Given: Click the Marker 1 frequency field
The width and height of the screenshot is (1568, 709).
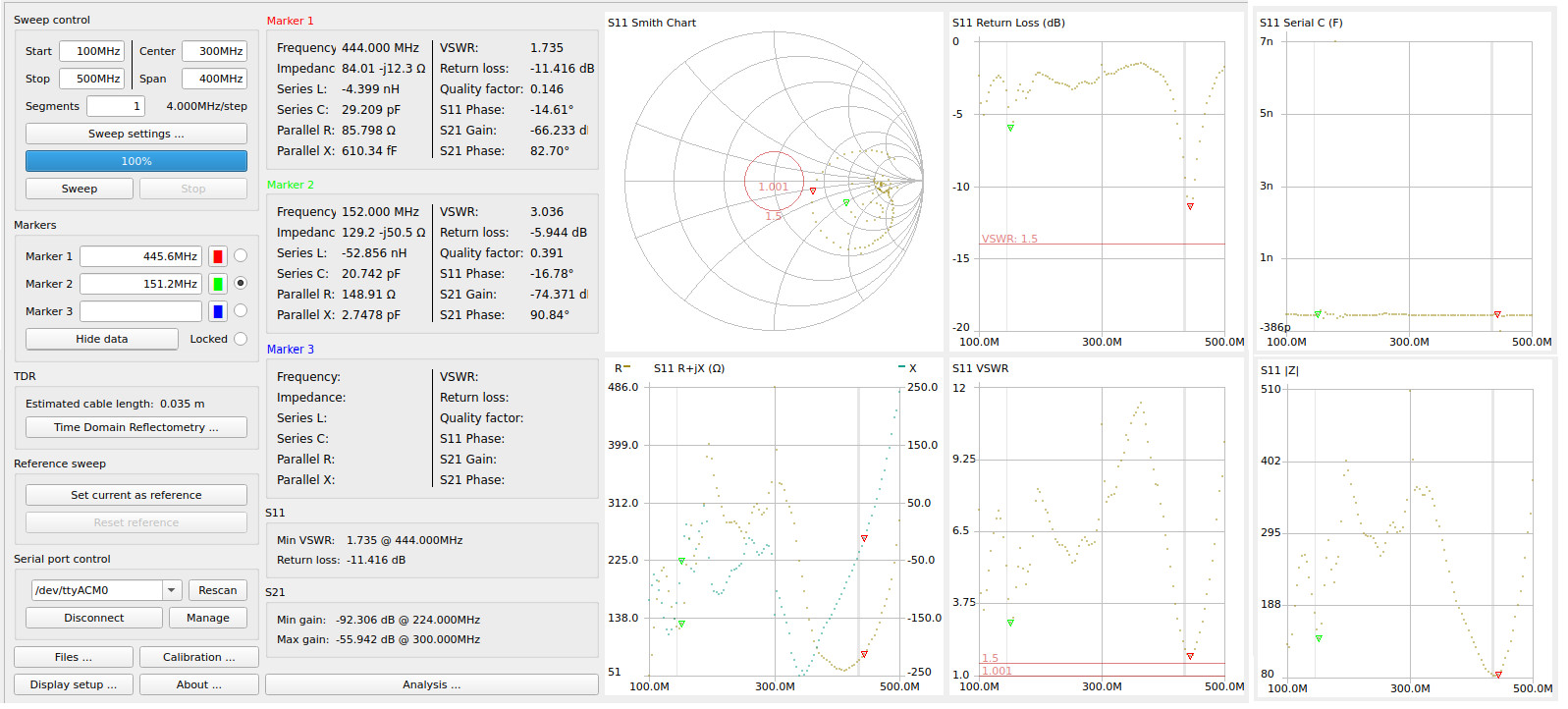Looking at the screenshot, I should click(x=140, y=256).
